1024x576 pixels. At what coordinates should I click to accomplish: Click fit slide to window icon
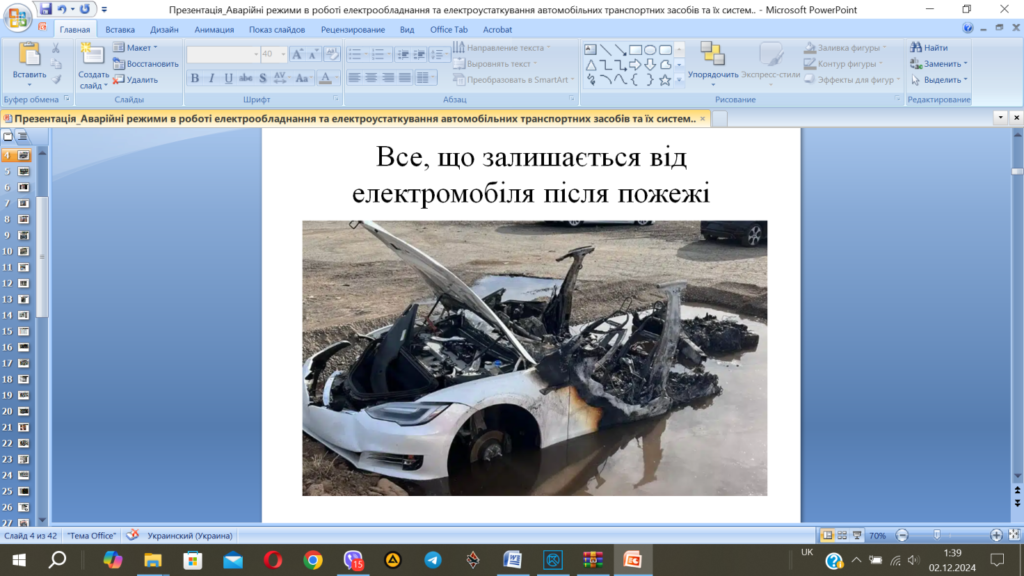[x=1014, y=535]
